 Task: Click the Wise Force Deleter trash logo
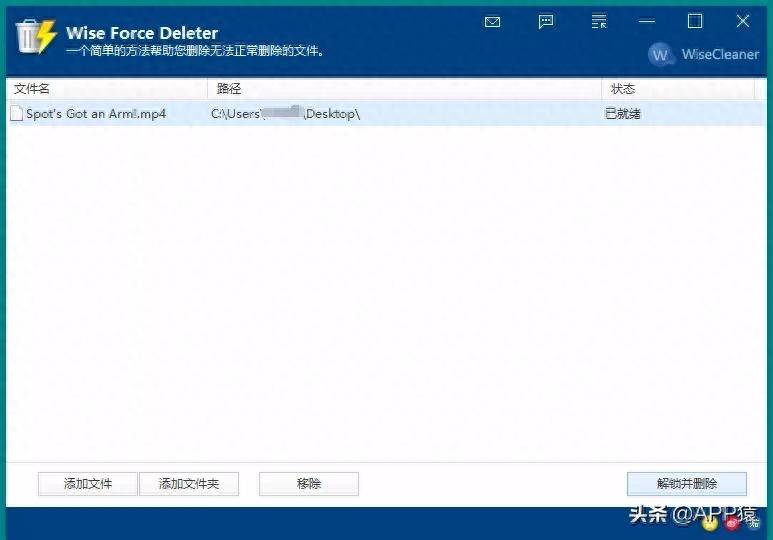pos(35,36)
